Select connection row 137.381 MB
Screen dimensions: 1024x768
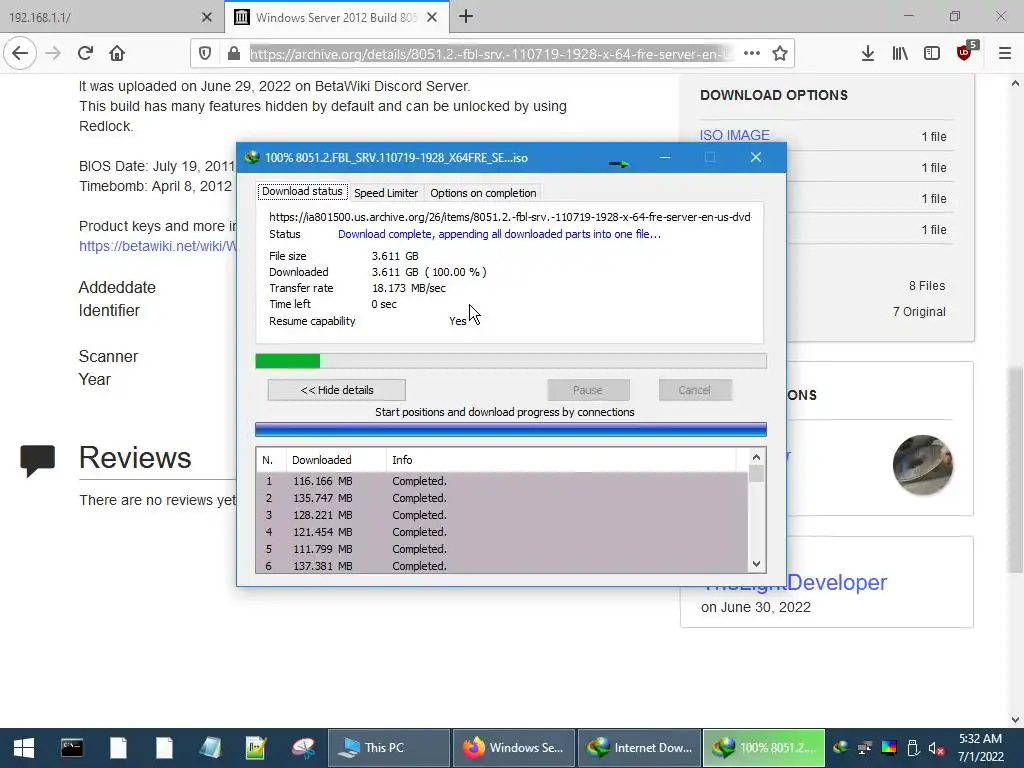[x=502, y=566]
